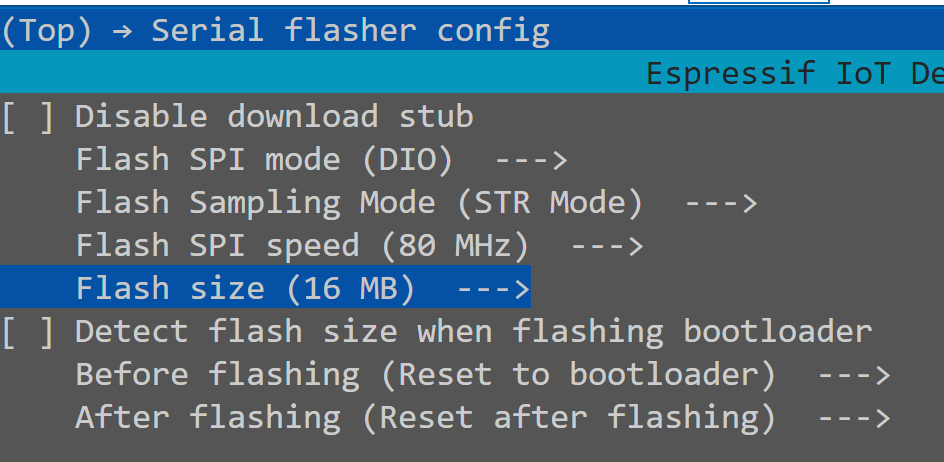Click the arrow after After flashing entry
The width and height of the screenshot is (944, 462).
(x=854, y=419)
